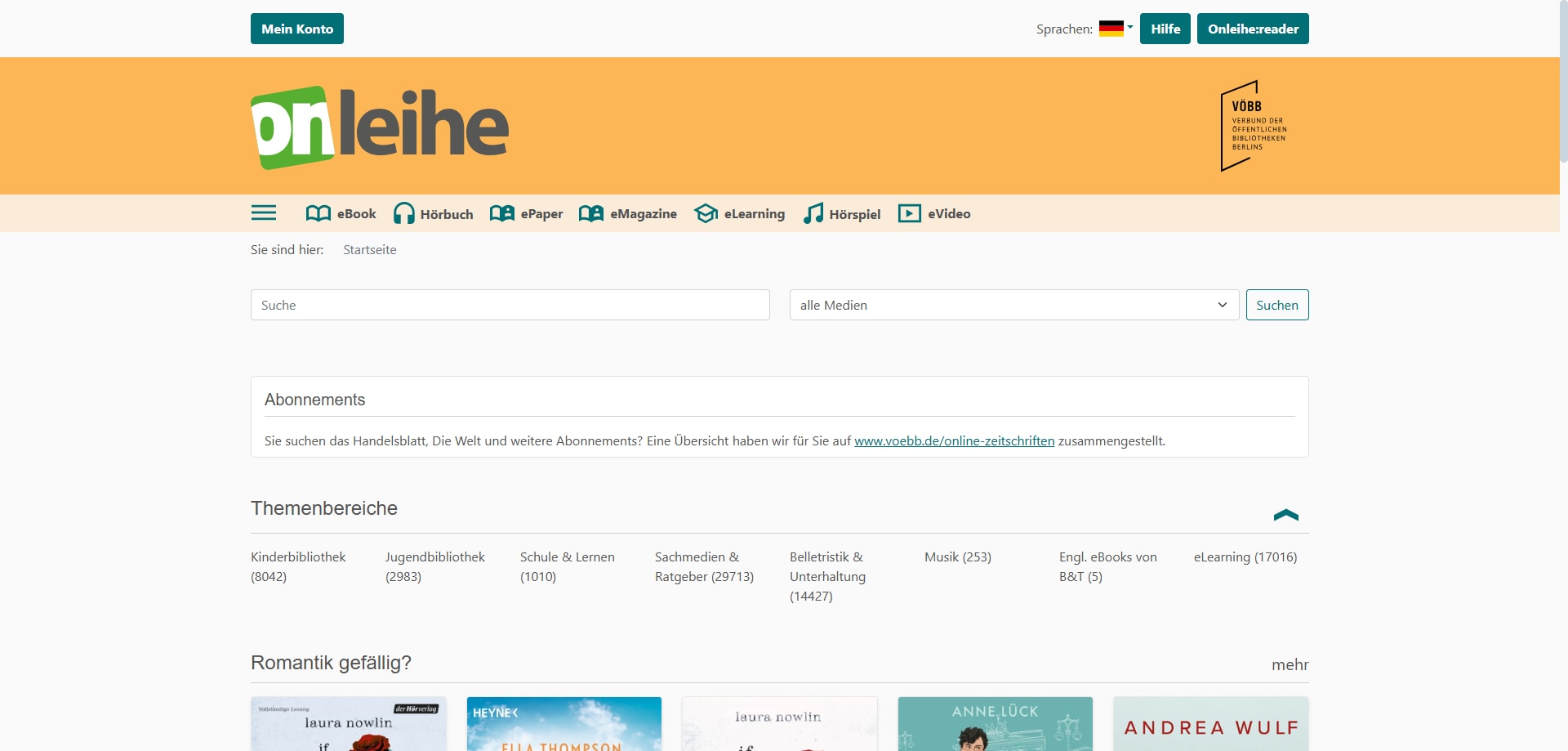Follow the voebb.de online-zeitschriften link
Screen dimensions: 1568x751
[x=955, y=440]
